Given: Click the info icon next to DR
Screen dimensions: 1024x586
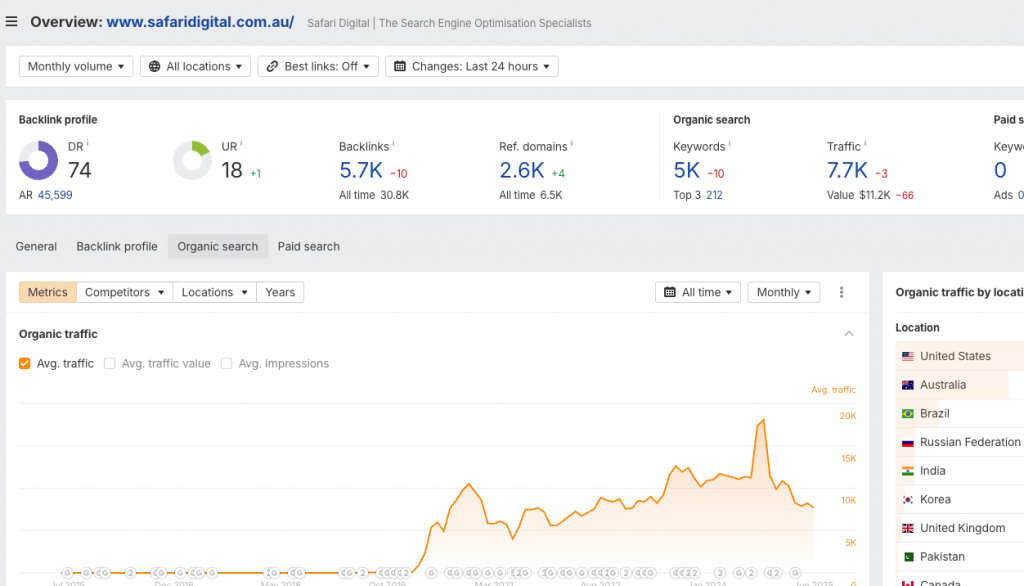Looking at the screenshot, I should click(x=88, y=143).
